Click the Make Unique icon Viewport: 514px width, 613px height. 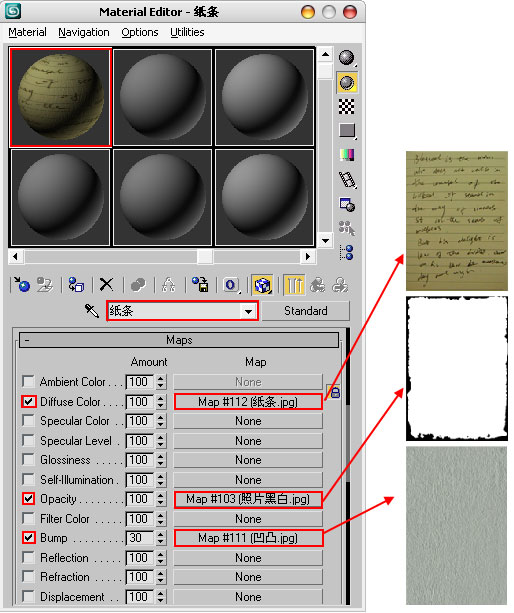click(168, 285)
